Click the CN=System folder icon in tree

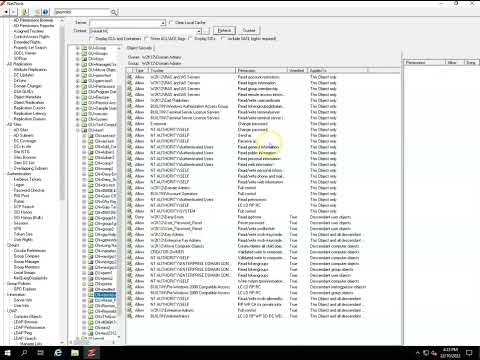[84, 119]
